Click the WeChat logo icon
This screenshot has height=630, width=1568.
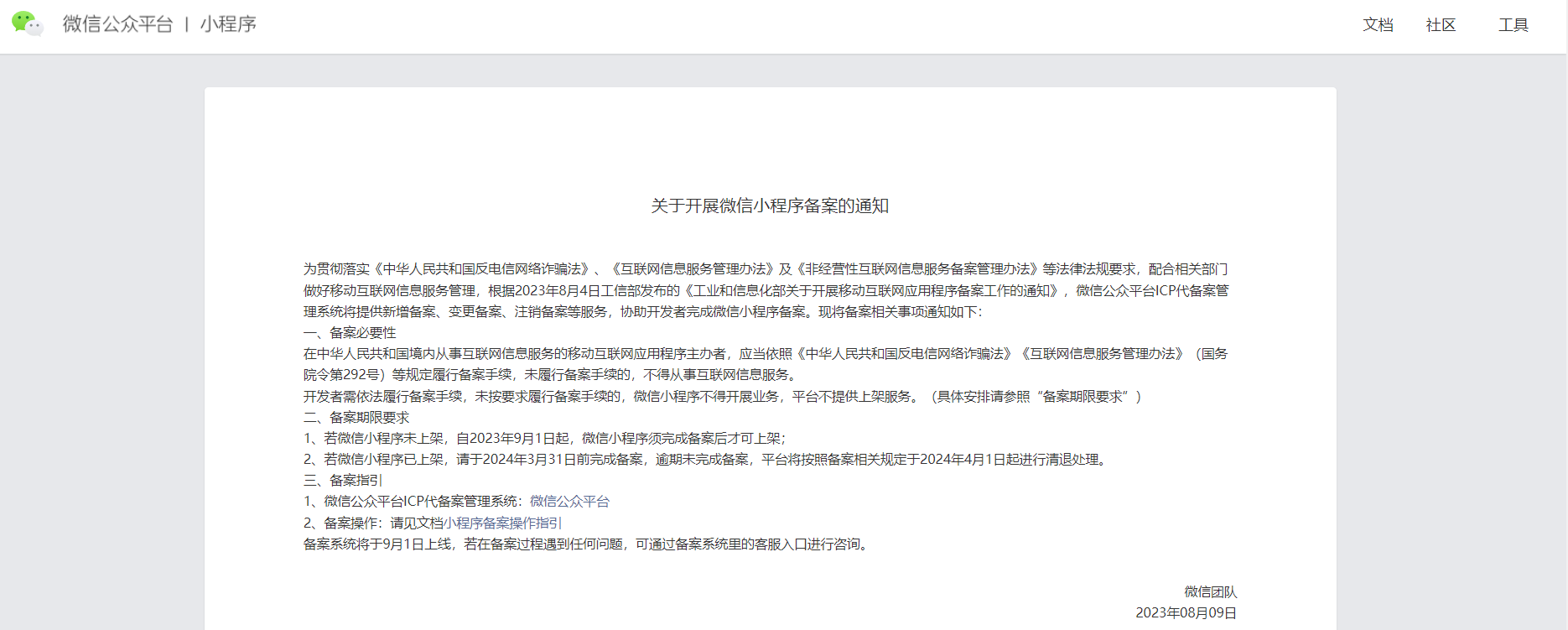(x=28, y=23)
